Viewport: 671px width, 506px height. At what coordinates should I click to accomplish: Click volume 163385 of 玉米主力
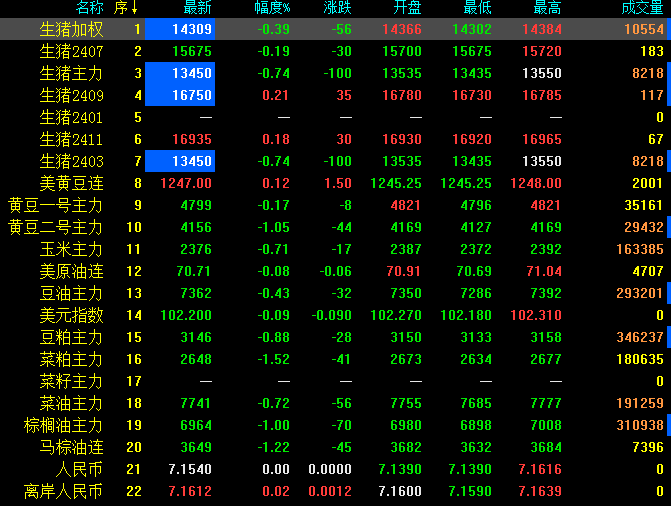coord(640,250)
